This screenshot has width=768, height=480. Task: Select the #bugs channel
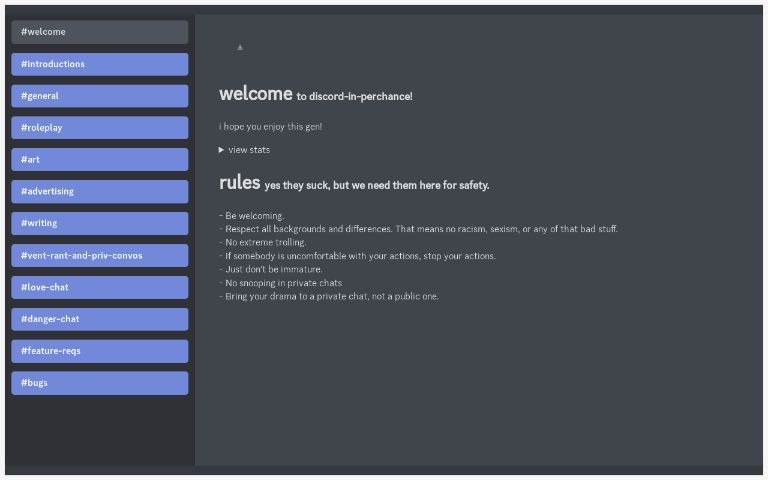pyautogui.click(x=99, y=383)
